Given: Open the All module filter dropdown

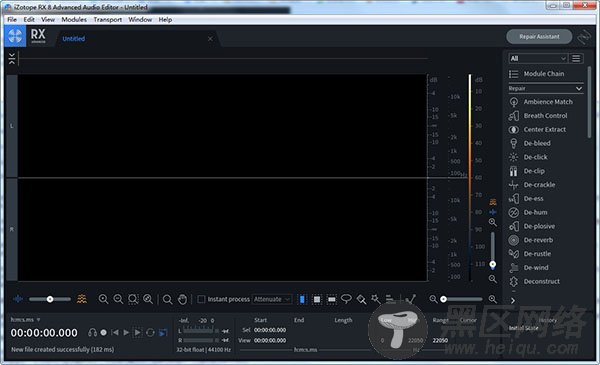Looking at the screenshot, I should click(x=537, y=58).
